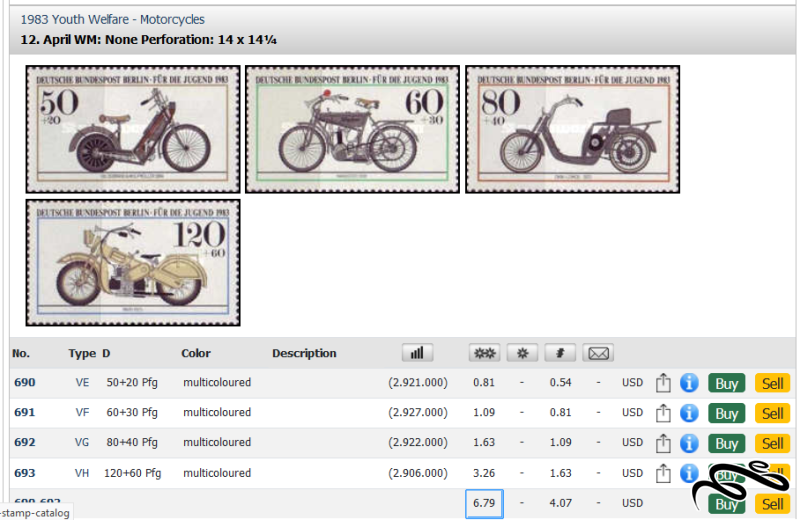Open stamp number 691 link

coord(24,412)
